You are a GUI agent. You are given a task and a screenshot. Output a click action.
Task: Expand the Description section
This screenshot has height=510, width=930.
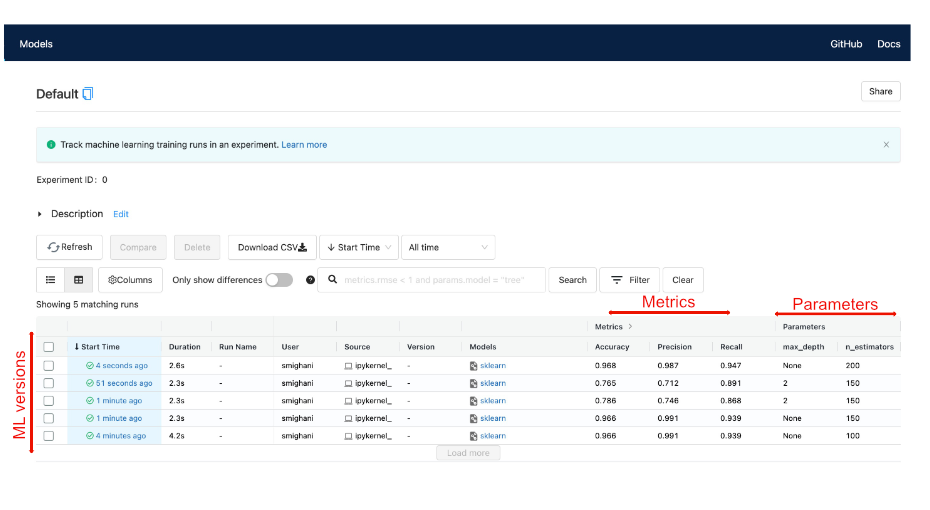(40, 214)
